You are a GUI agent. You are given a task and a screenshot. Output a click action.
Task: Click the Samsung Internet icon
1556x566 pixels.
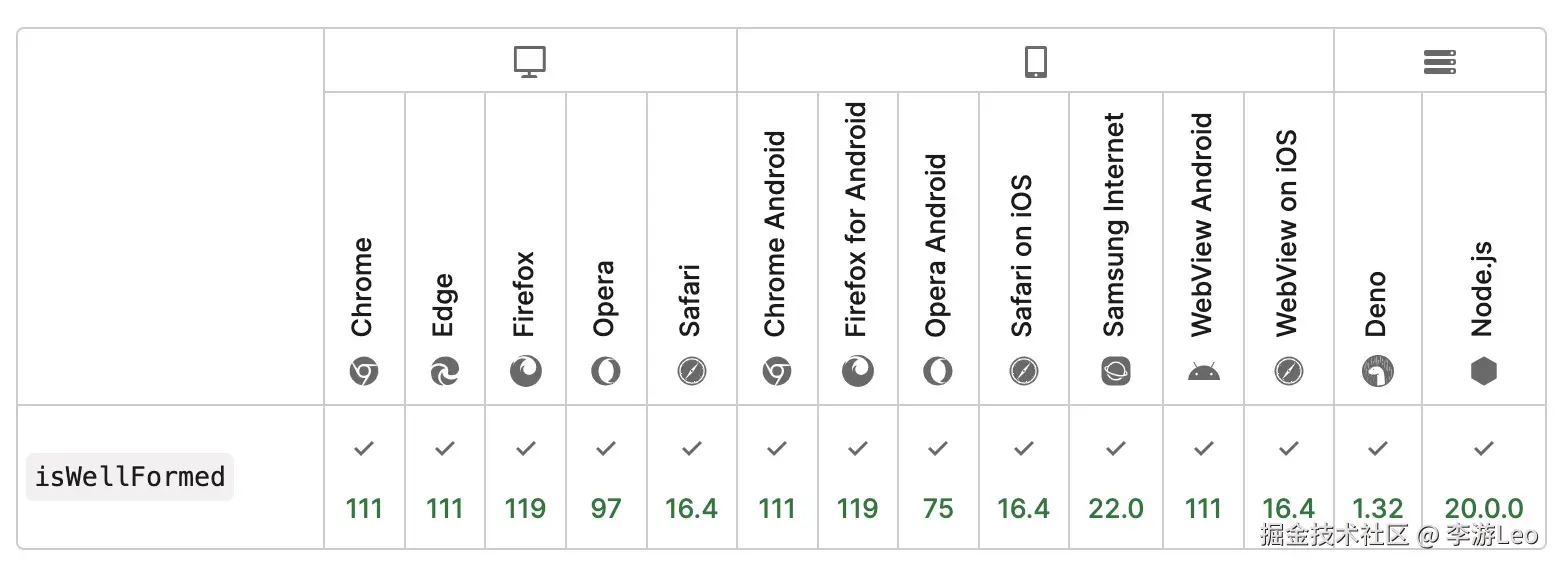(x=1115, y=372)
